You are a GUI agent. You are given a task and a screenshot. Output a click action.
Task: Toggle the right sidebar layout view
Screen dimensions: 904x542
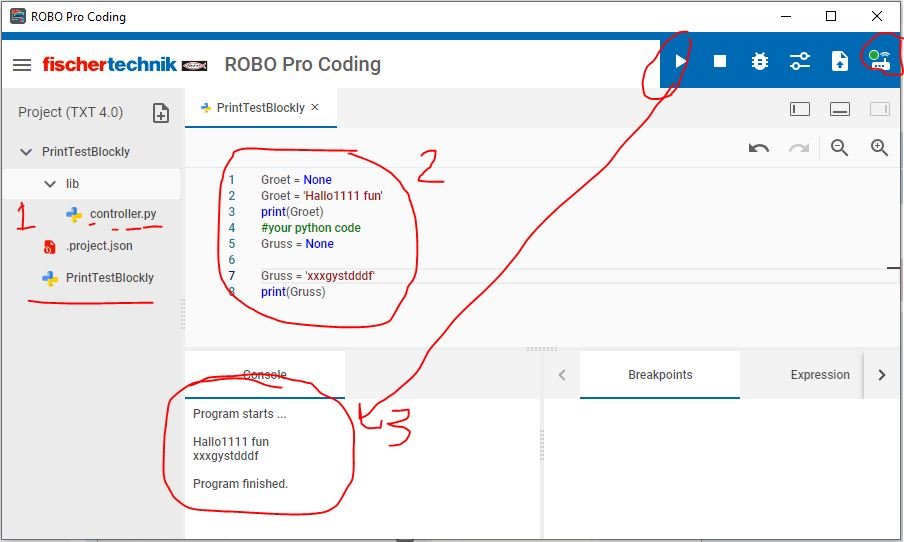(x=880, y=109)
